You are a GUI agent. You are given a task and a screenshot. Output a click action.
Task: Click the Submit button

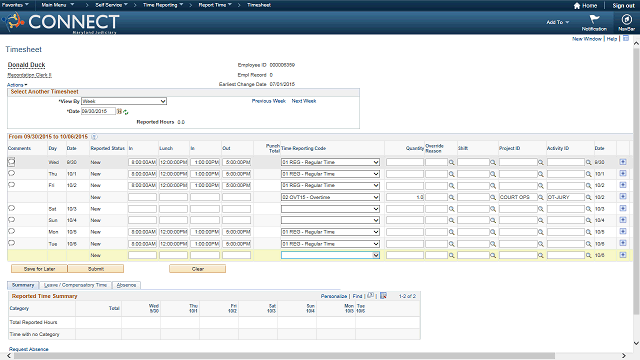[96, 269]
